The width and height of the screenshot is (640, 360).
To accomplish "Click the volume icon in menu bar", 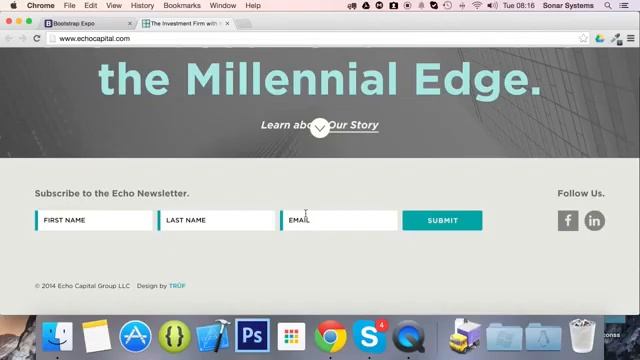I will click(492, 6).
